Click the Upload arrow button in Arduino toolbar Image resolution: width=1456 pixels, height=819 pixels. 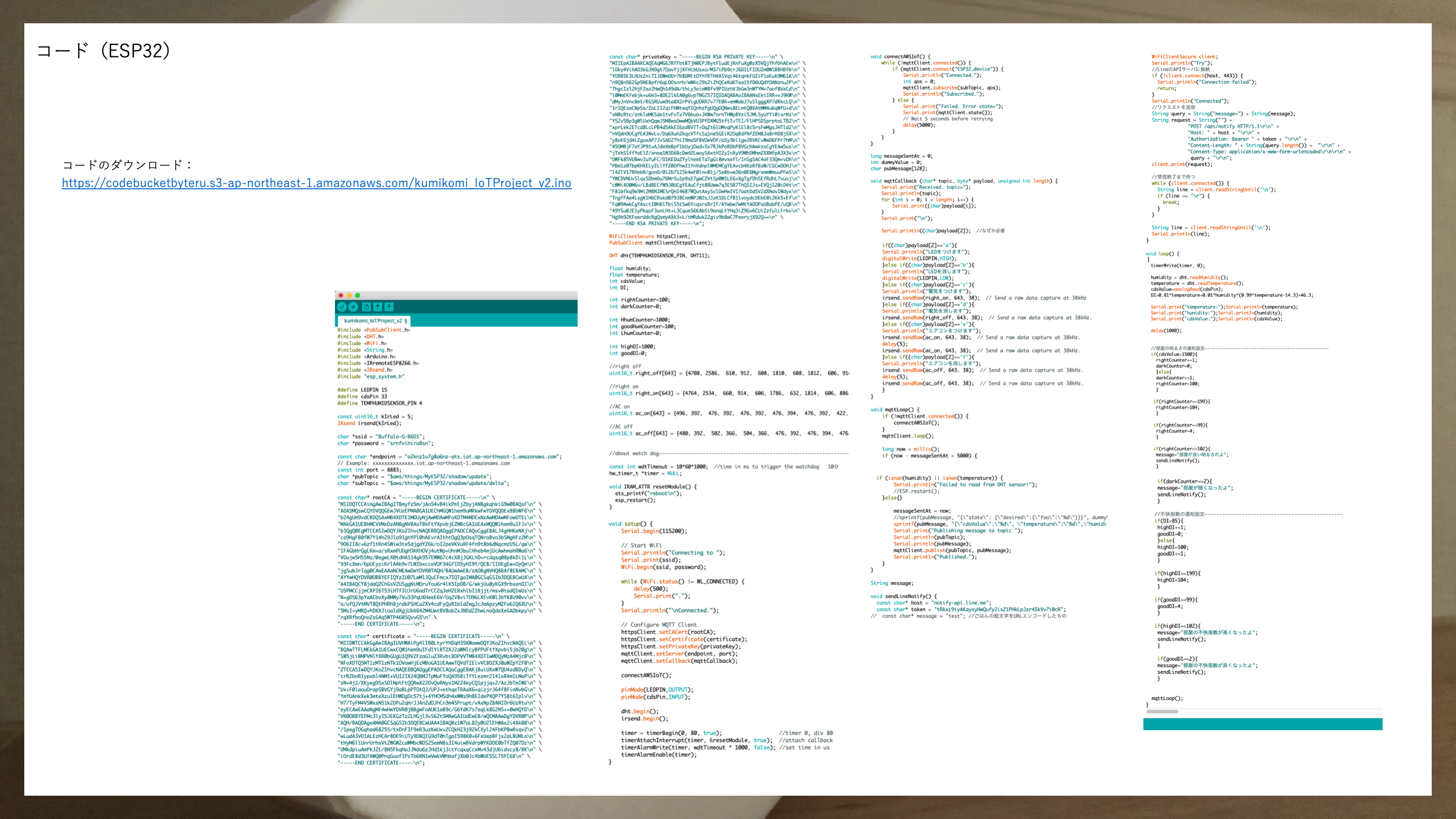pyautogui.click(x=353, y=307)
